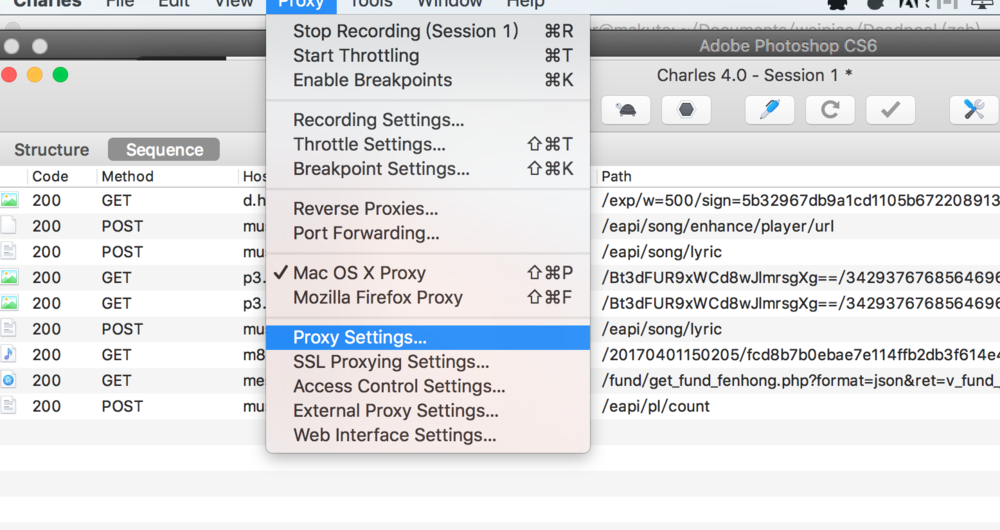Click the turtle throttling toolbar icon
The width and height of the screenshot is (1000, 530).
(626, 110)
